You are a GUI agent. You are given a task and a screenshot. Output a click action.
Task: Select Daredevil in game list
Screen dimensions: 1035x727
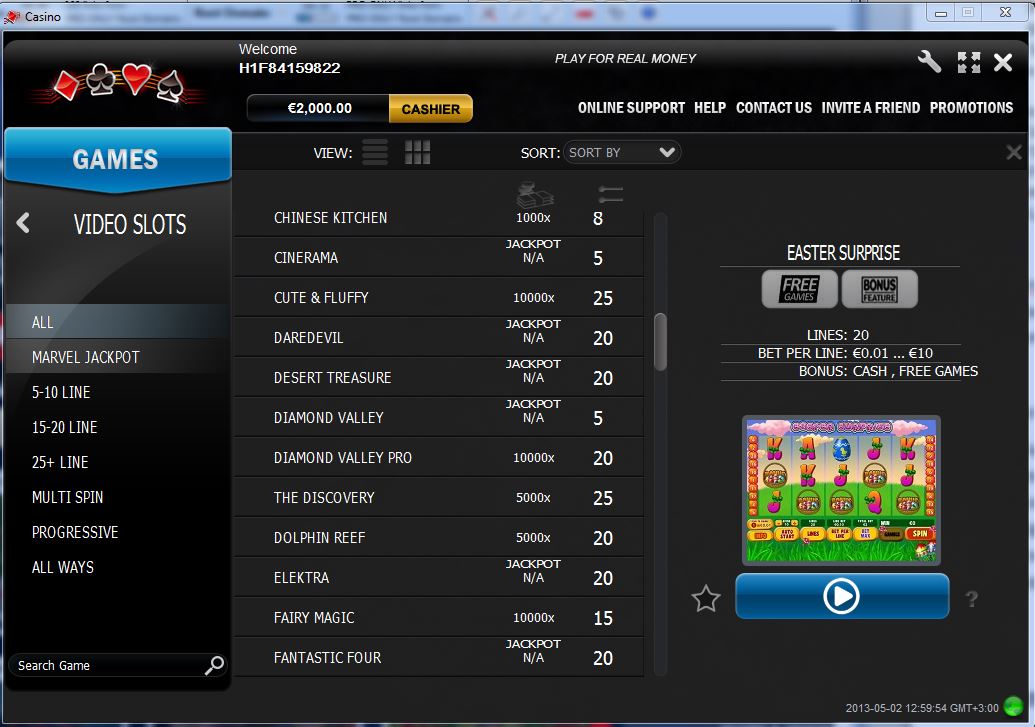439,337
